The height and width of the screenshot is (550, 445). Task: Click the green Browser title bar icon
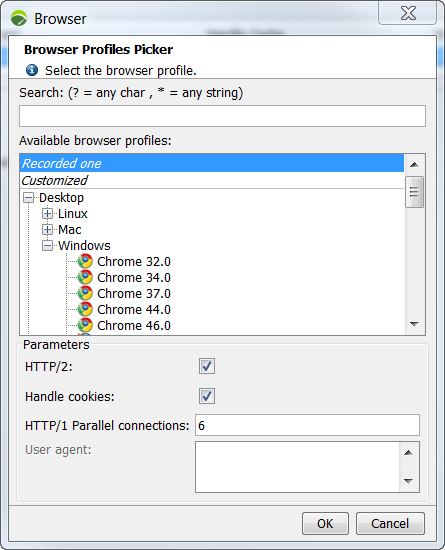(19, 18)
